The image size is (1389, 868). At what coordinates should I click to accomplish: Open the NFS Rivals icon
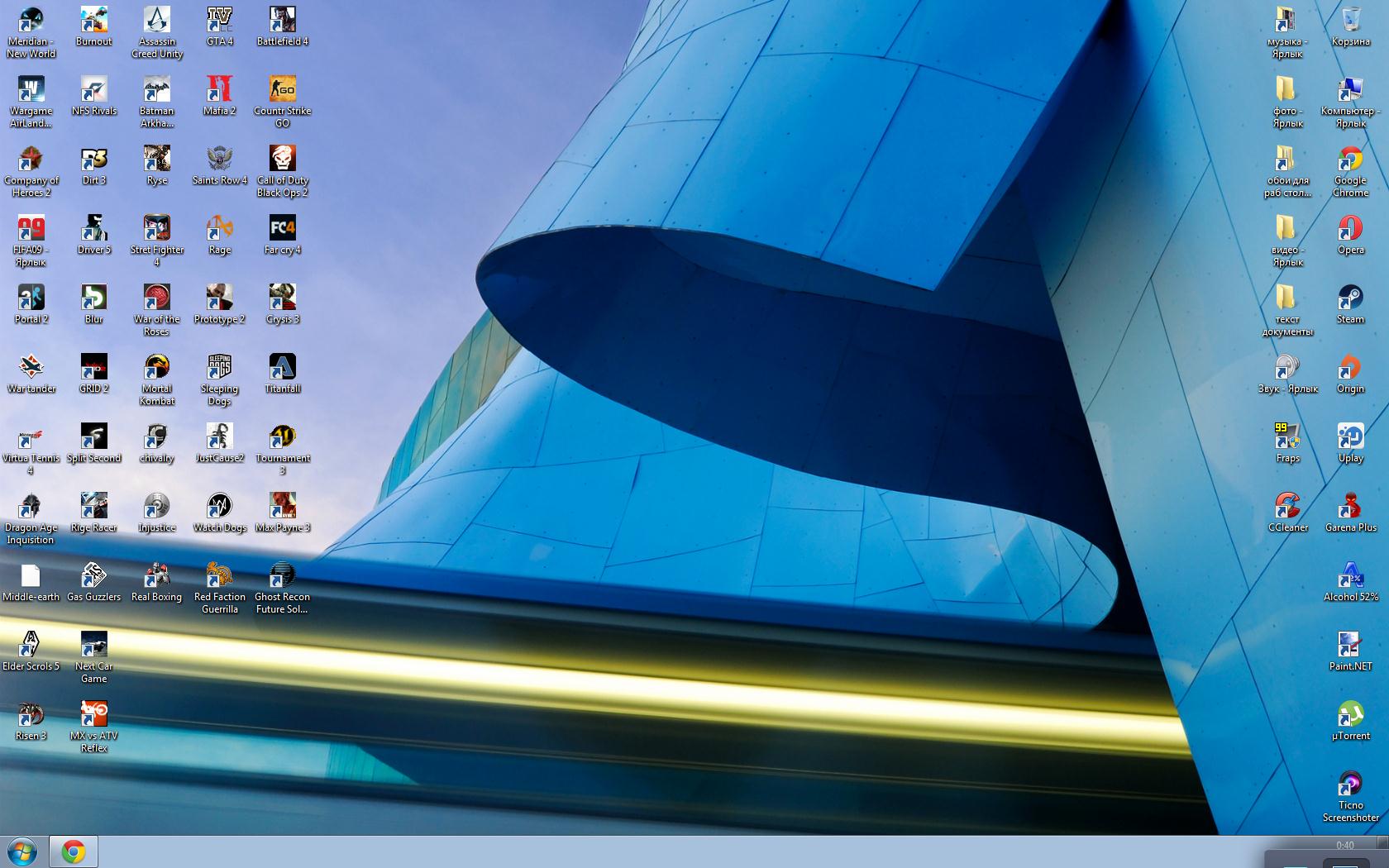[93, 96]
